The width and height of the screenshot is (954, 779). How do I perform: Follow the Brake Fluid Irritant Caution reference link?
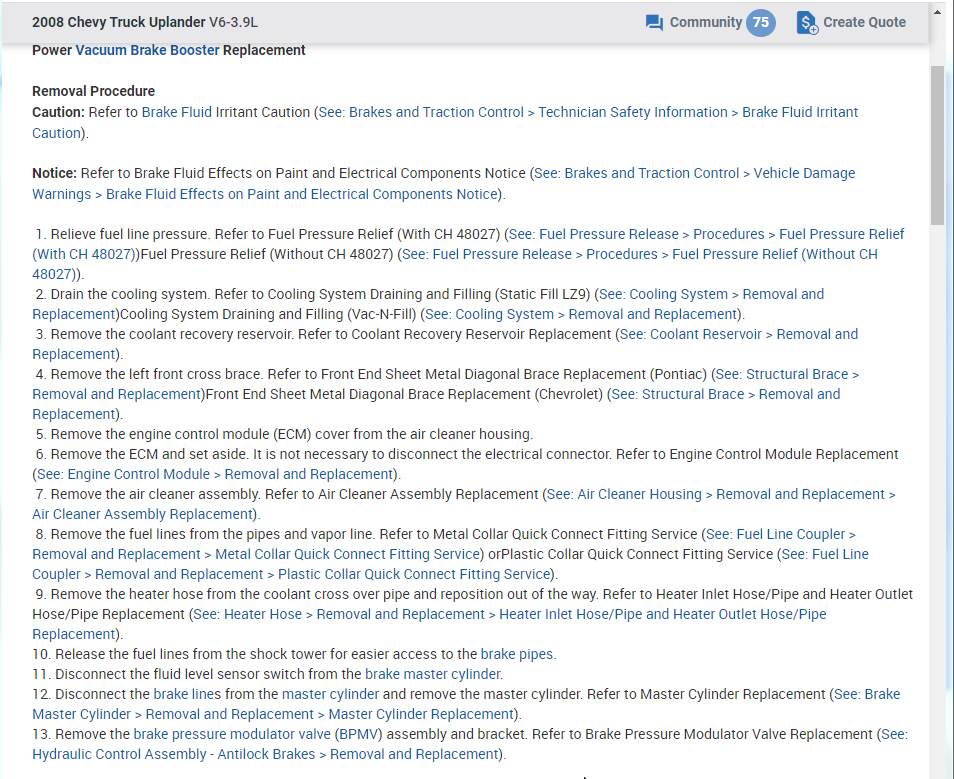[x=445, y=122]
